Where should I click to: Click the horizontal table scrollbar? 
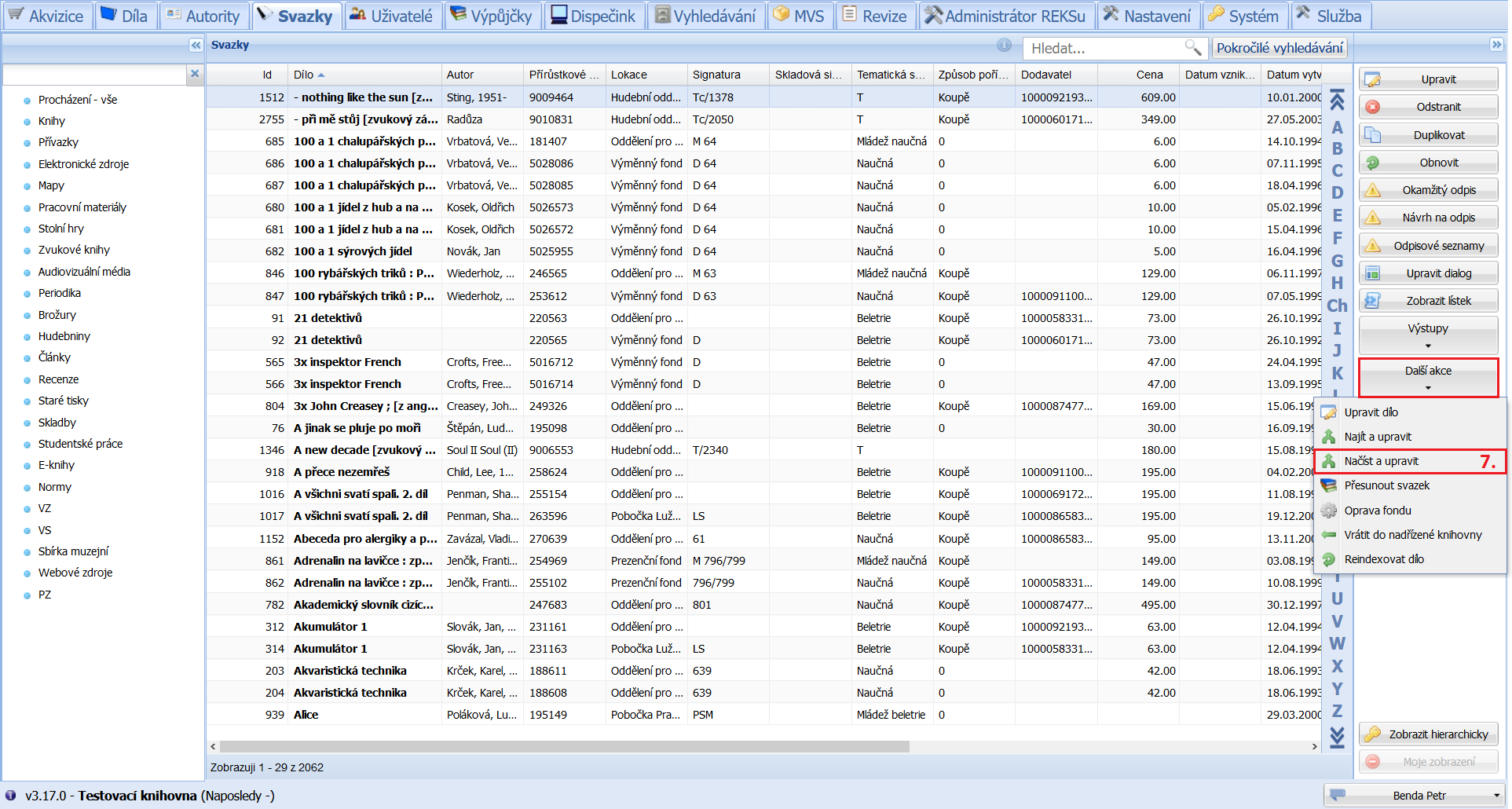point(564,746)
